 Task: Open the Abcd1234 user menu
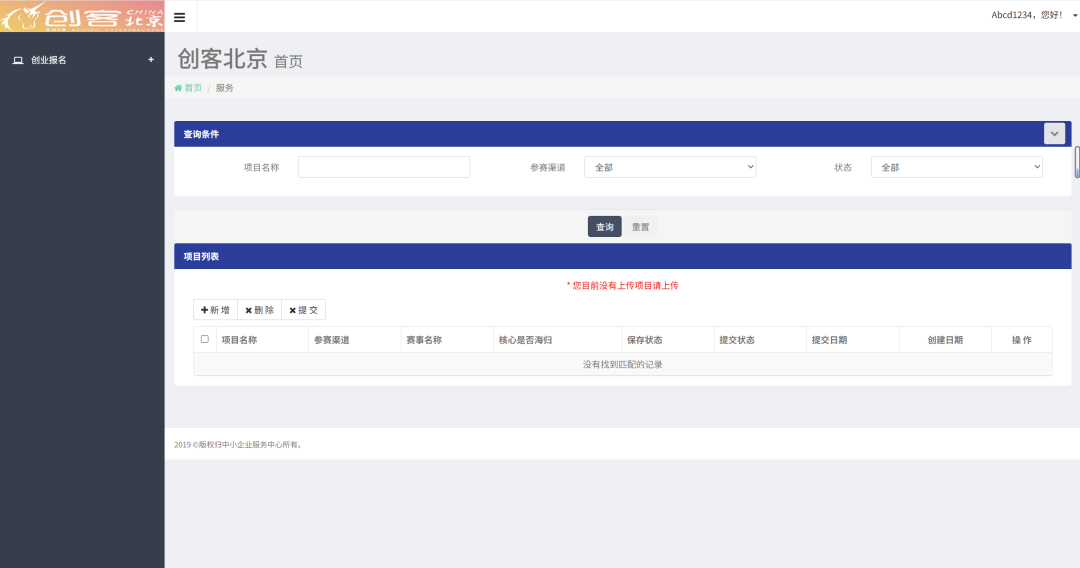1034,16
